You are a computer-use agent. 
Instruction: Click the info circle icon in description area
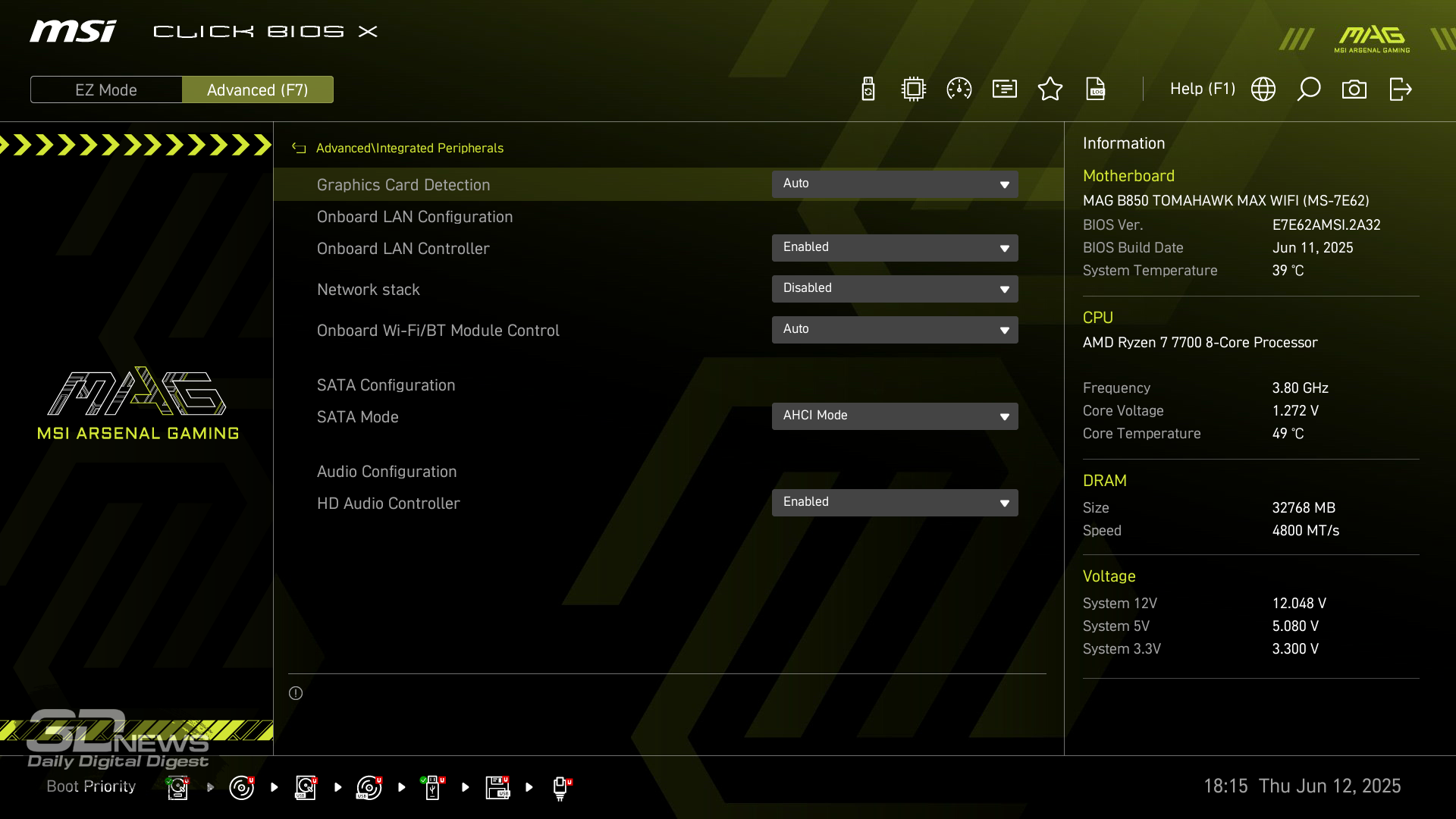[296, 693]
